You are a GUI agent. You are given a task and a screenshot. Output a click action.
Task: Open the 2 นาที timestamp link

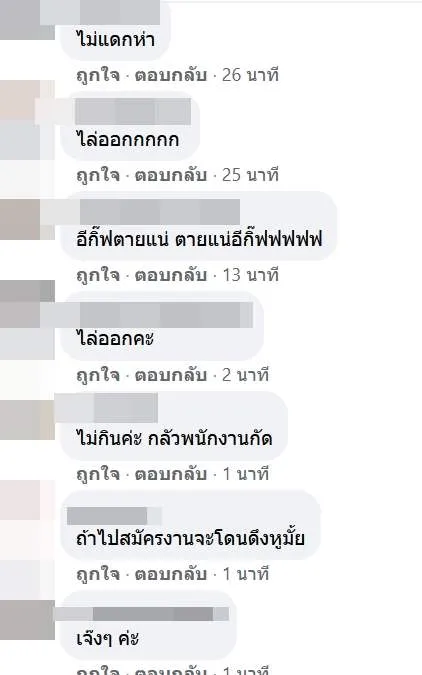245,375
